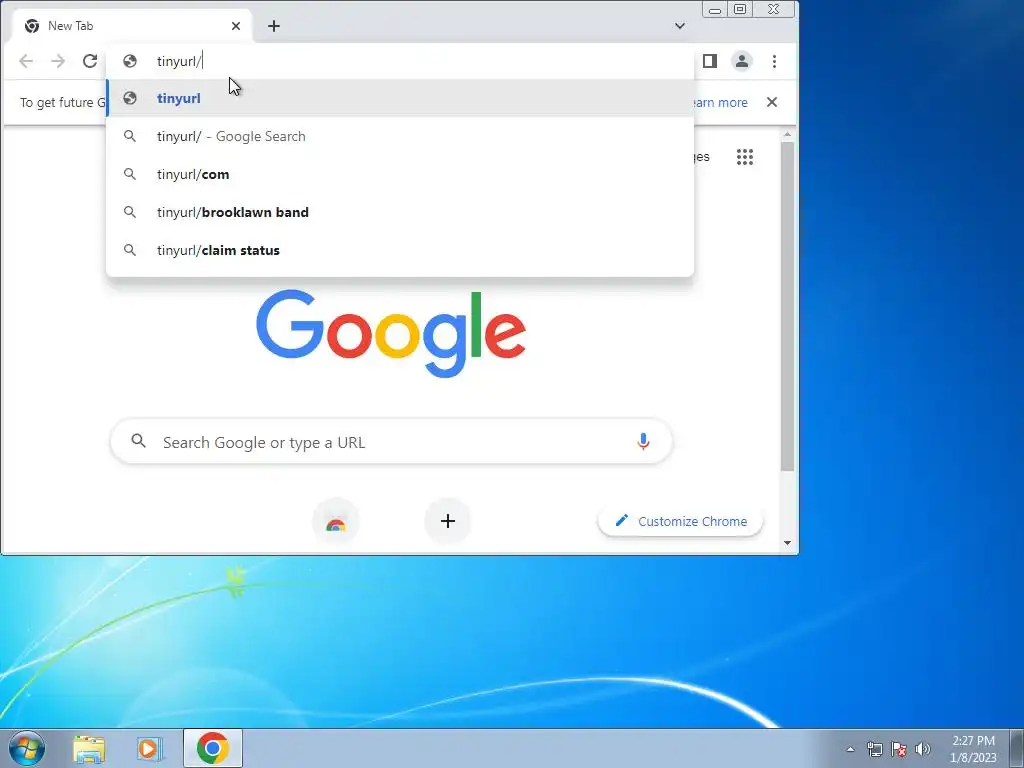The image size is (1024, 768).
Task: Open the Windows Start button
Action: [x=27, y=748]
